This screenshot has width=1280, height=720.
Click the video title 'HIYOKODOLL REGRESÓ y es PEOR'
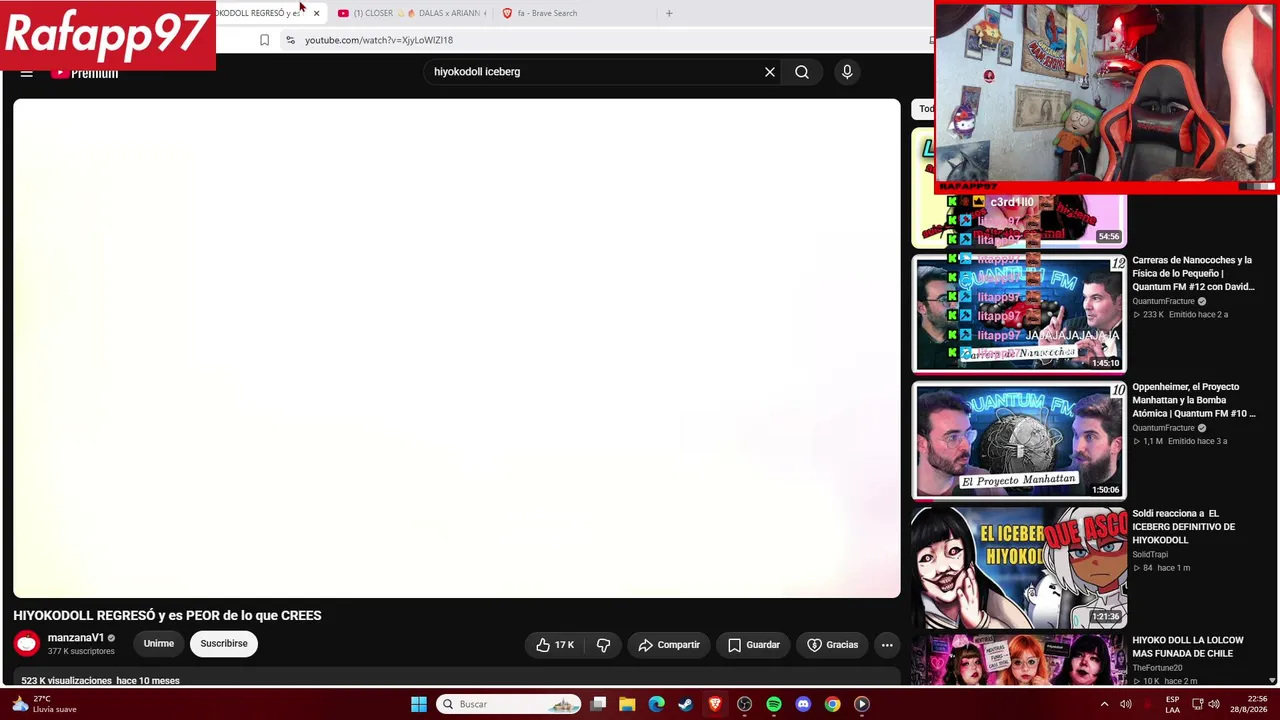(167, 616)
